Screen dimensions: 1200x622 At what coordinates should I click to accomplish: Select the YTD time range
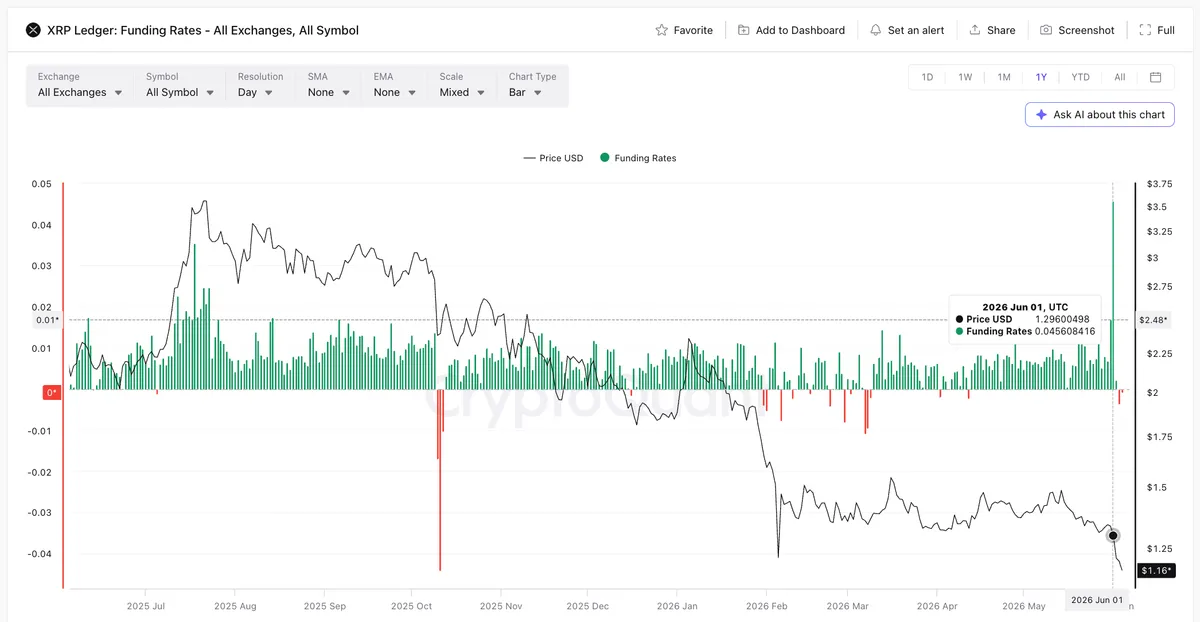(x=1081, y=77)
